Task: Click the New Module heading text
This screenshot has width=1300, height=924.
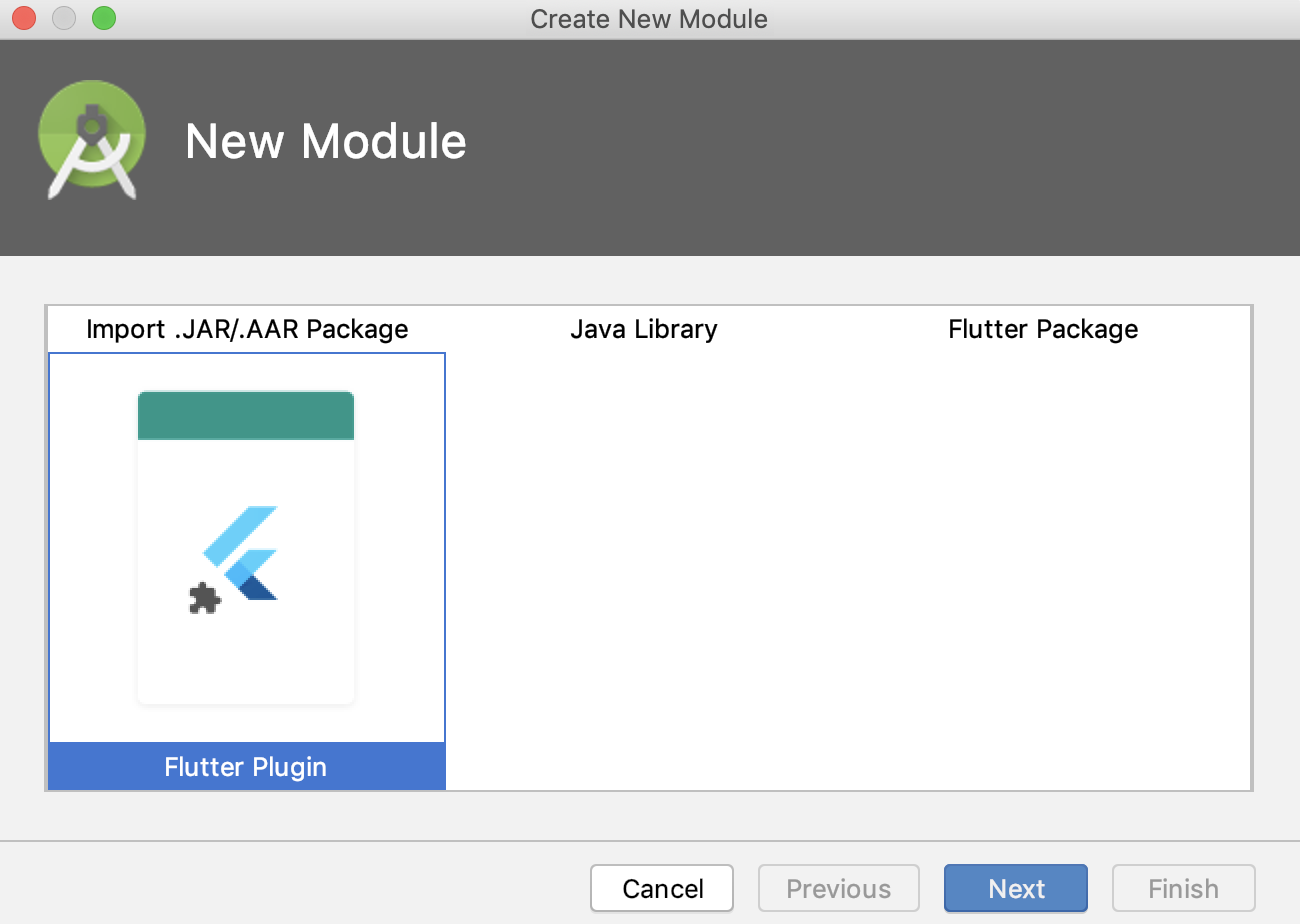Action: click(326, 141)
